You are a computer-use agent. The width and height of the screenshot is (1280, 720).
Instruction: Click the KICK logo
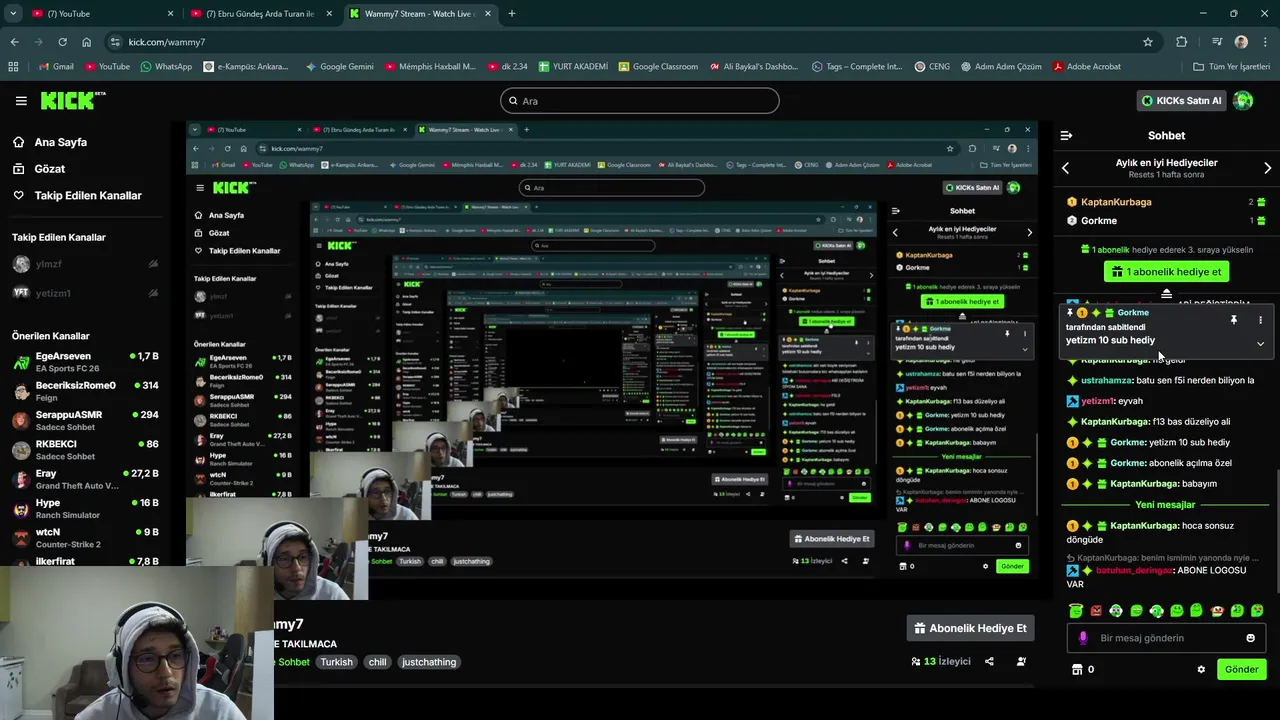[72, 100]
